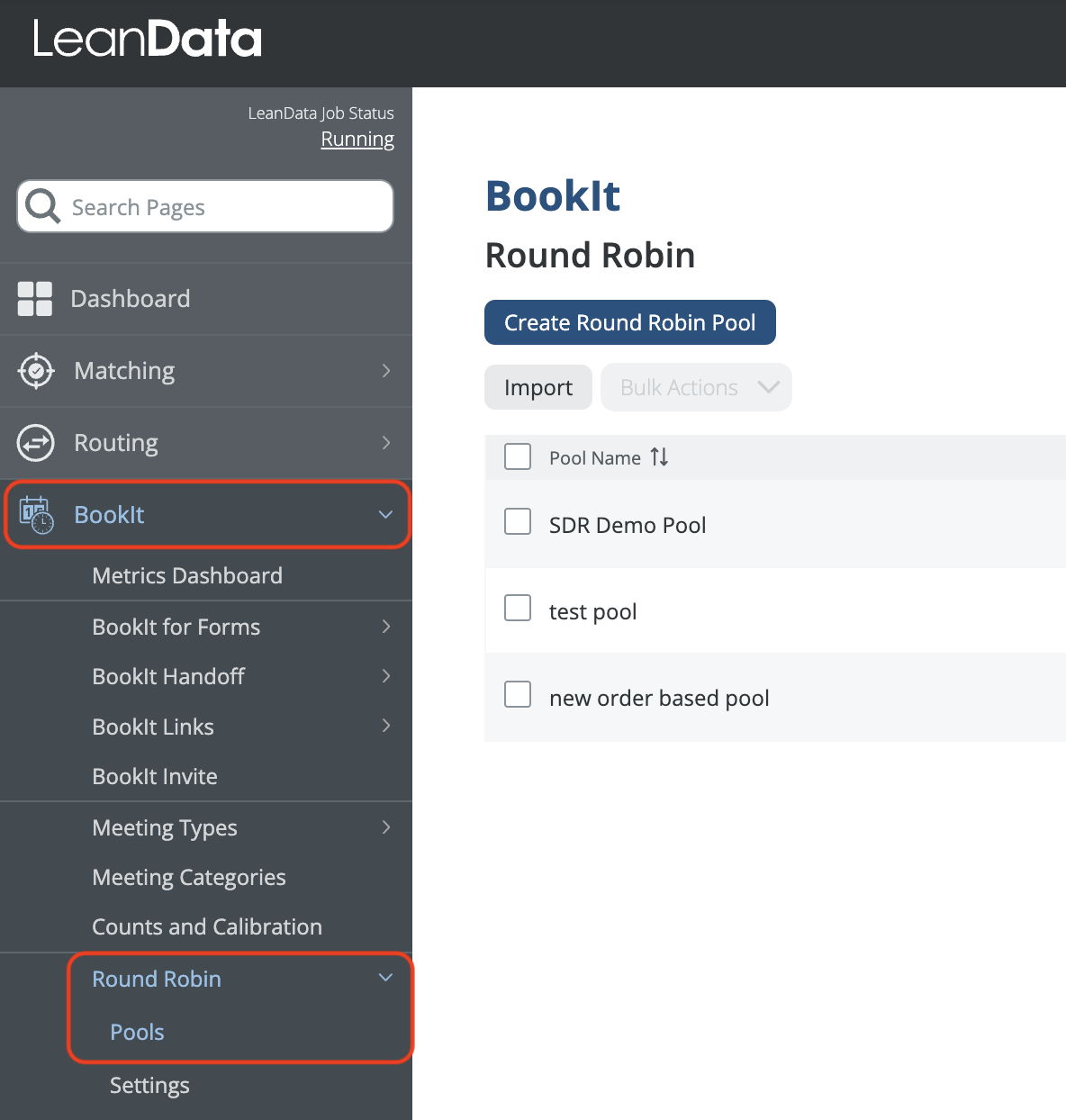
Task: Check the new order based pool checkbox
Action: click(x=518, y=694)
